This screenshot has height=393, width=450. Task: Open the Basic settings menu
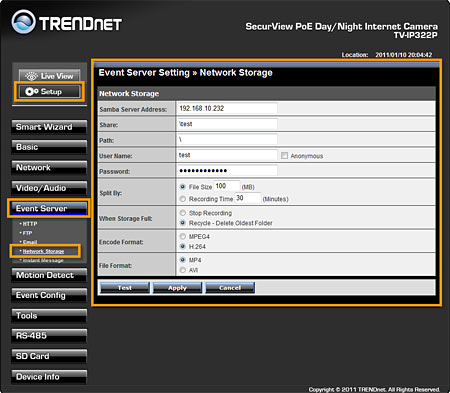(x=49, y=147)
